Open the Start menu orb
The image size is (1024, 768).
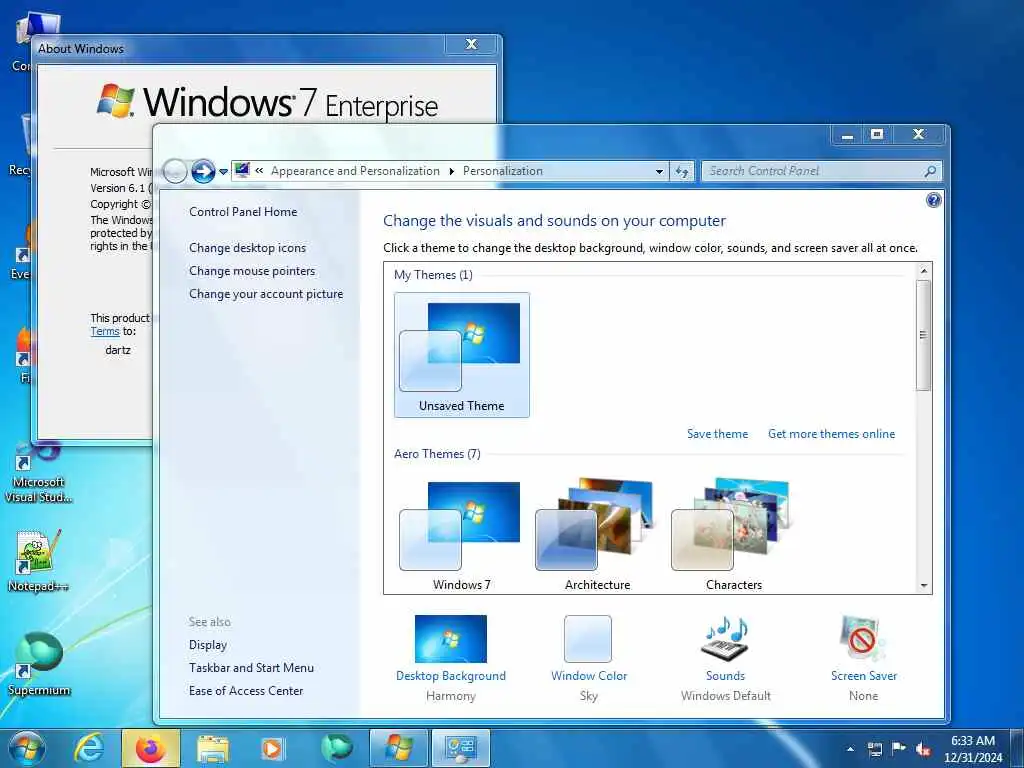[x=26, y=748]
